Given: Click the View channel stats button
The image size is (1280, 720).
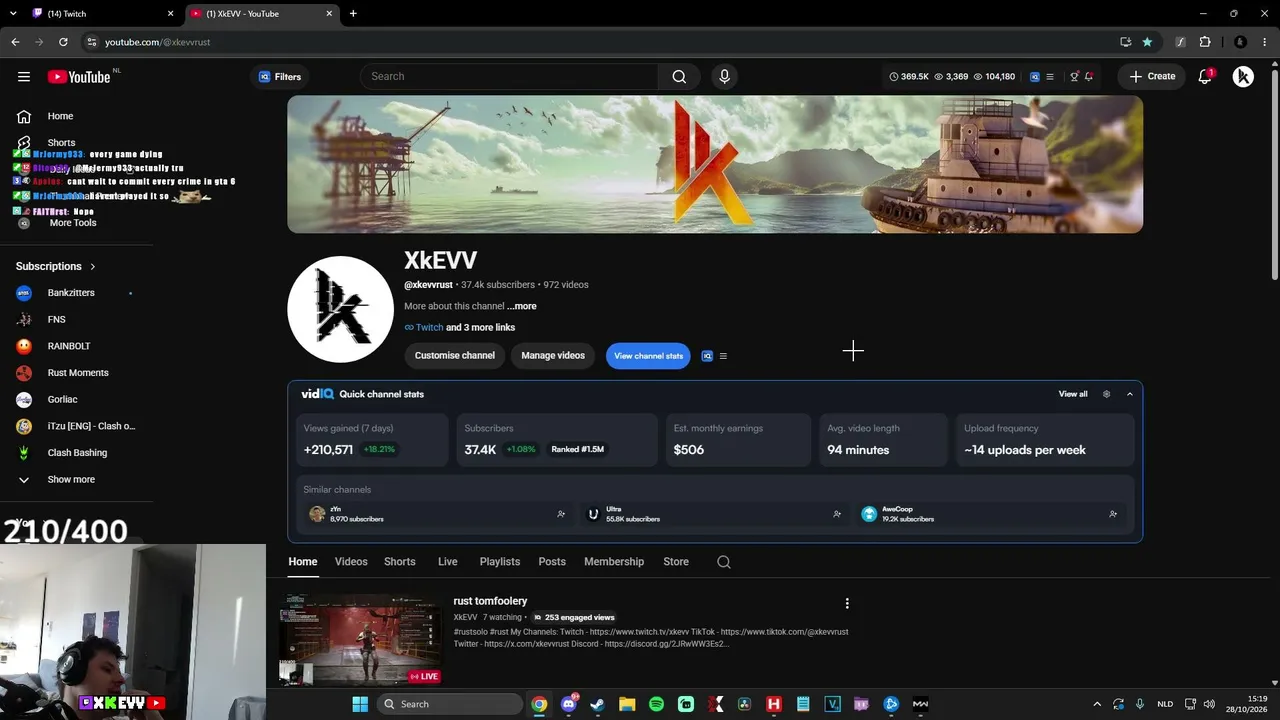Looking at the screenshot, I should [x=648, y=356].
